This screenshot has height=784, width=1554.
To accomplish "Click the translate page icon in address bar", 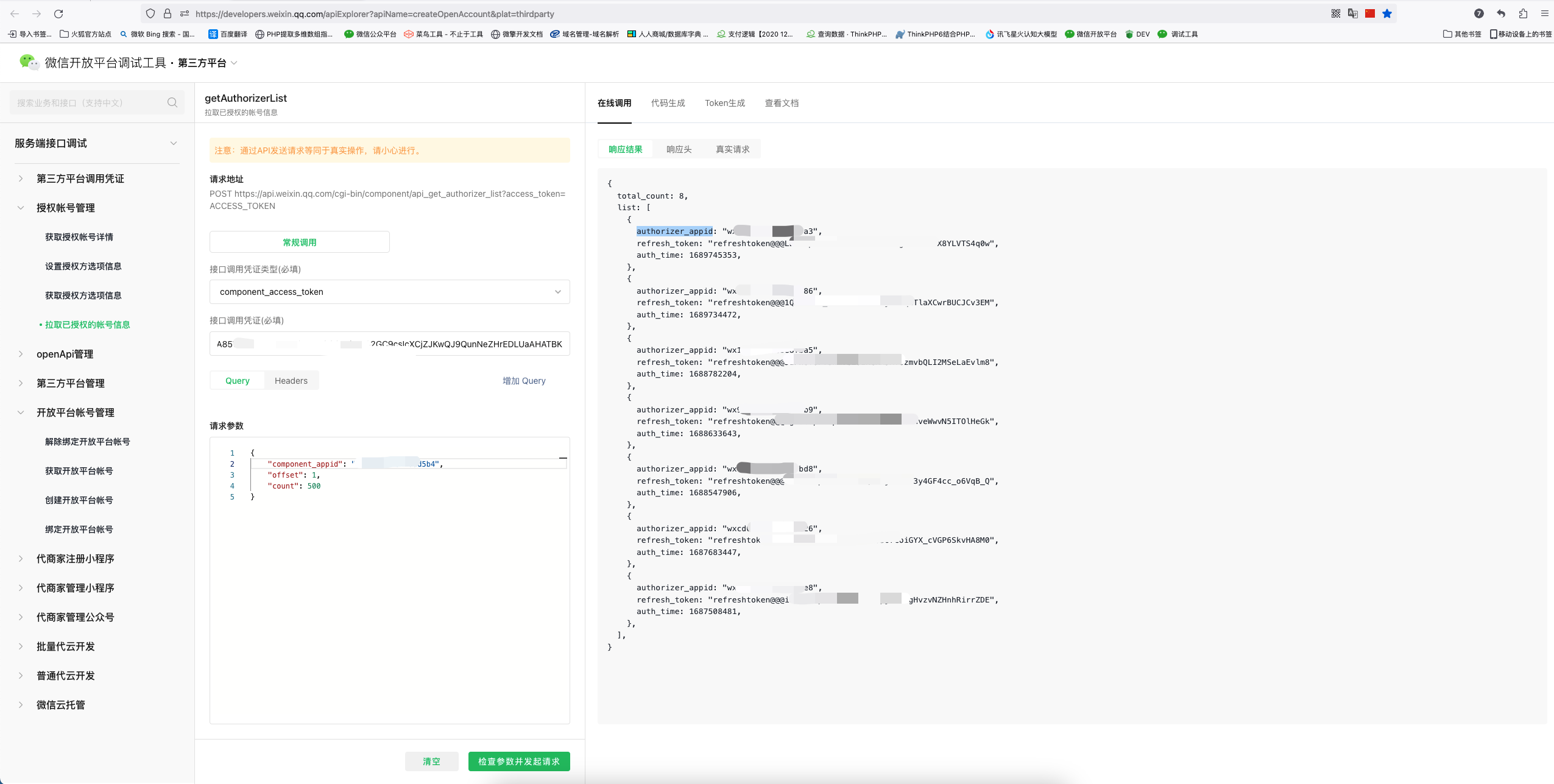I will coord(1353,13).
